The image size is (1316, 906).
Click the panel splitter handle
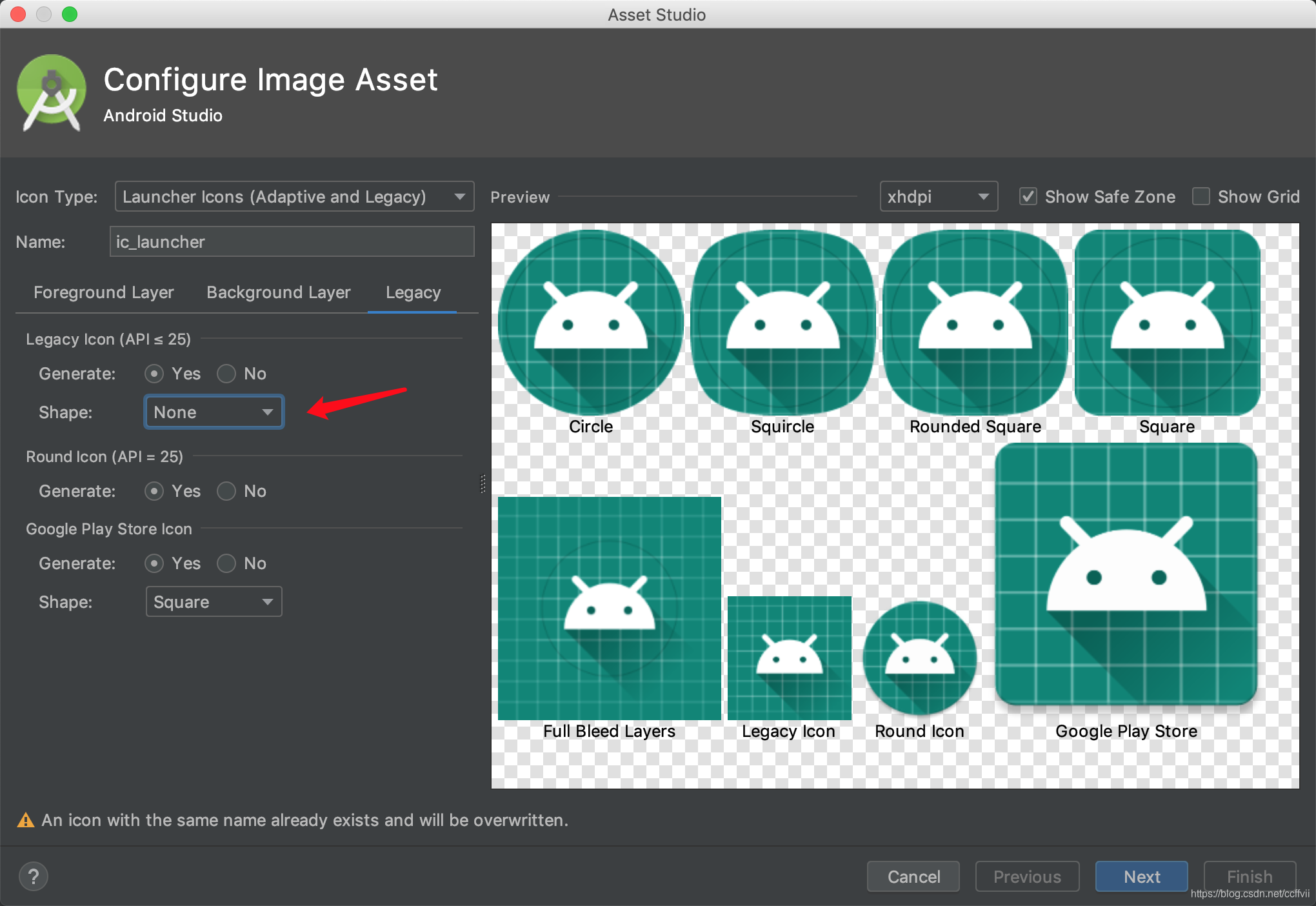(x=483, y=484)
